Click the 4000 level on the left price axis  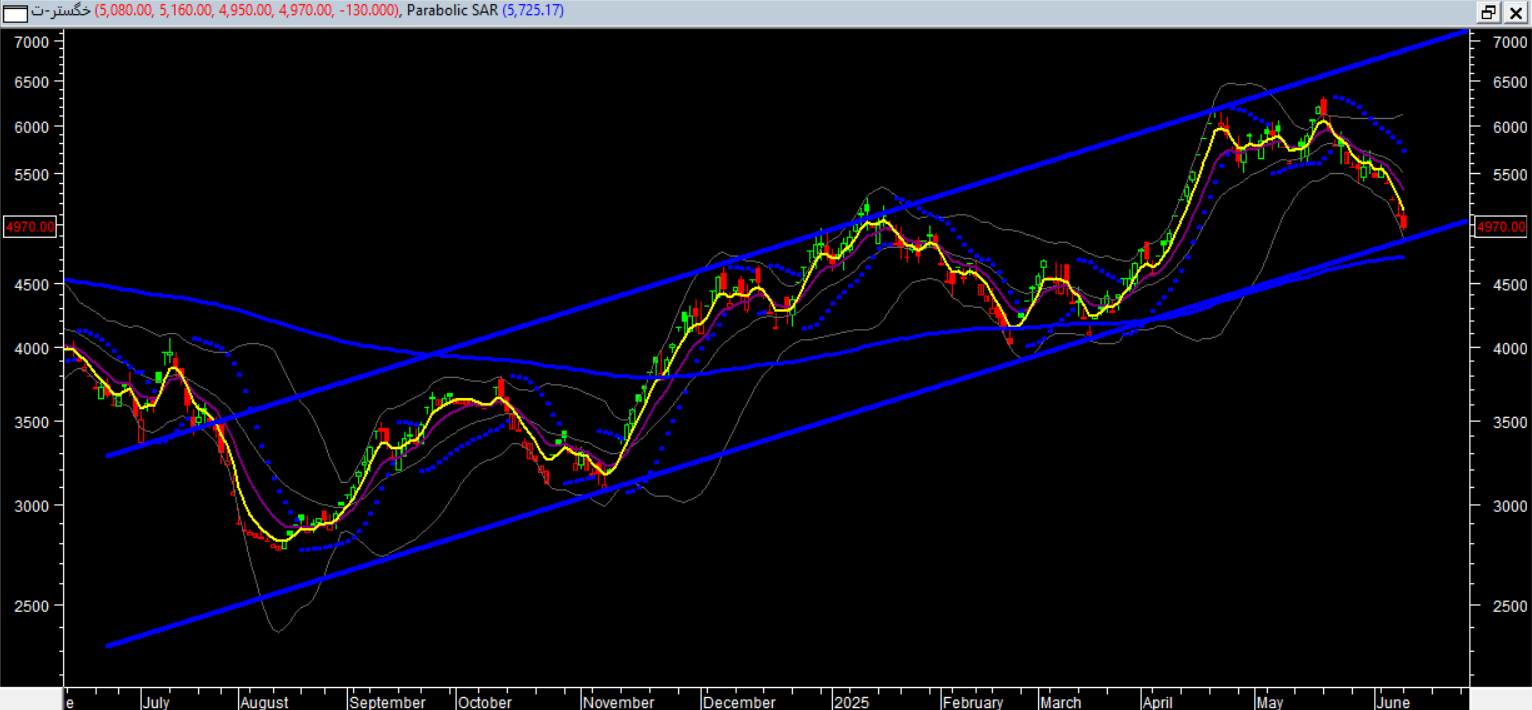pos(32,348)
